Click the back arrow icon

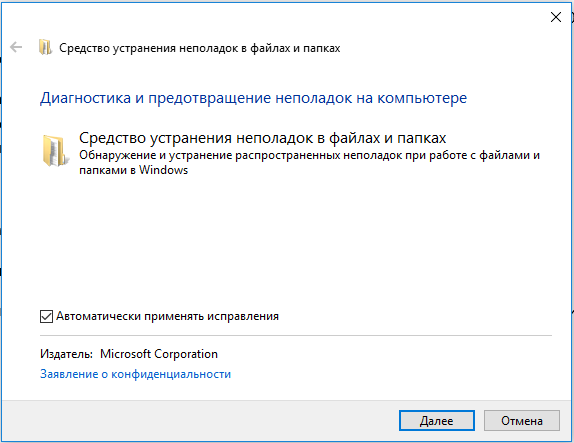point(16,47)
